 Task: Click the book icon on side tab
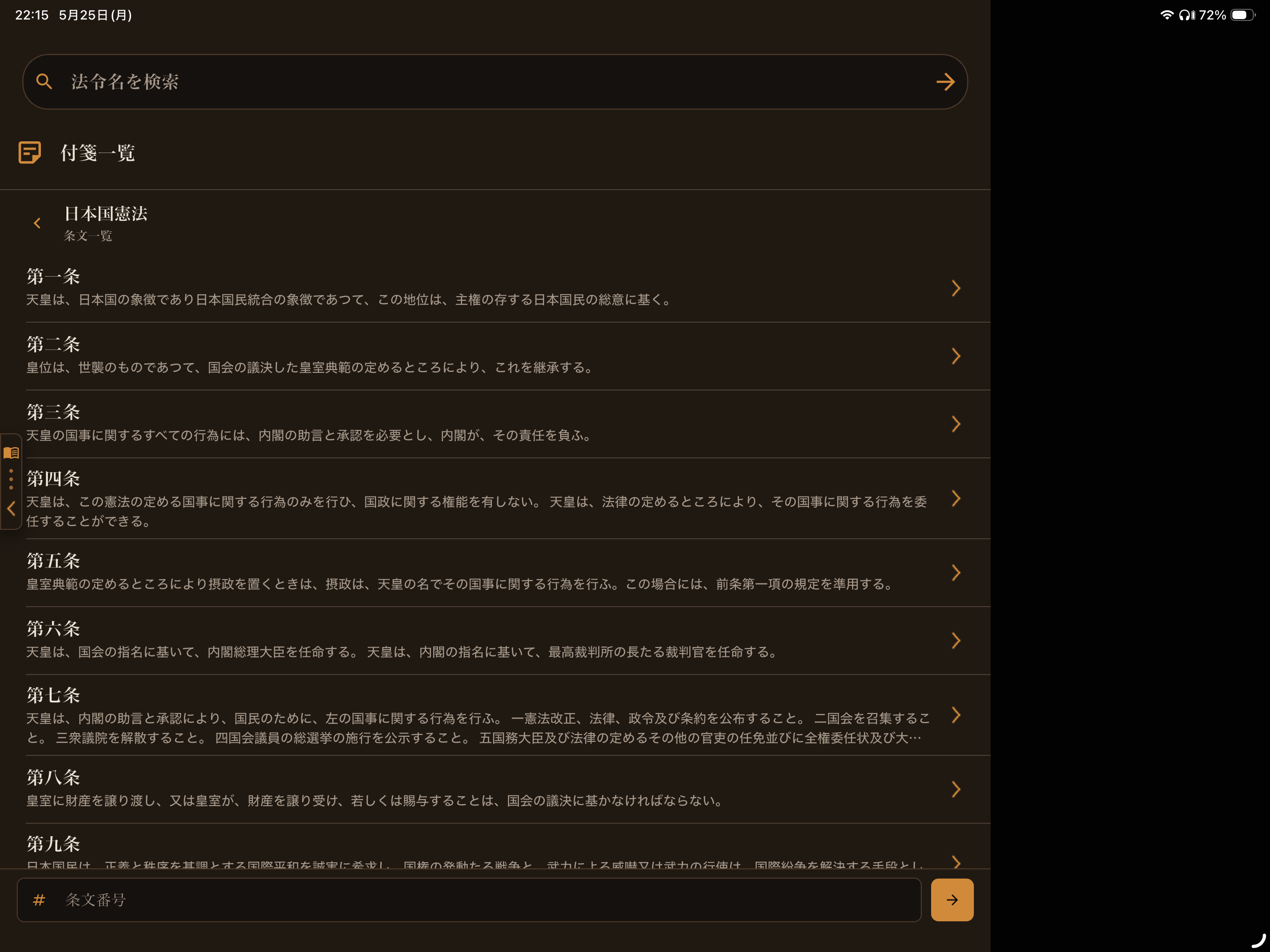coord(11,452)
